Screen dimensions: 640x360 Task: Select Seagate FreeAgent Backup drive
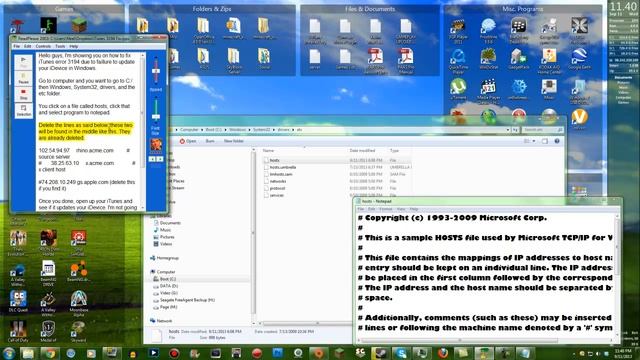(x=187, y=300)
